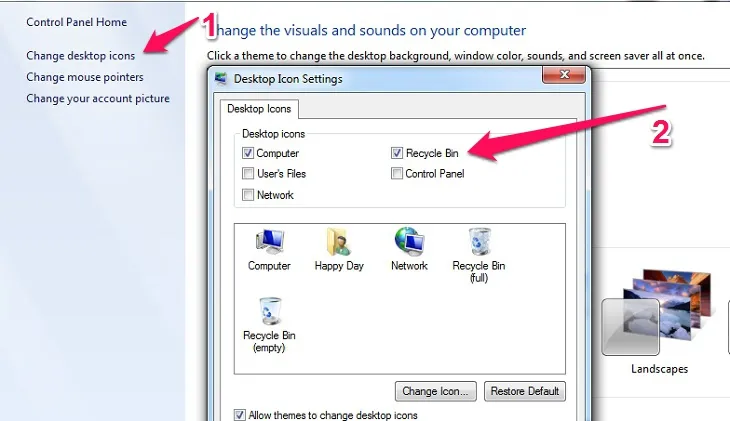
Task: Uncheck the Computer checkbox
Action: (248, 153)
